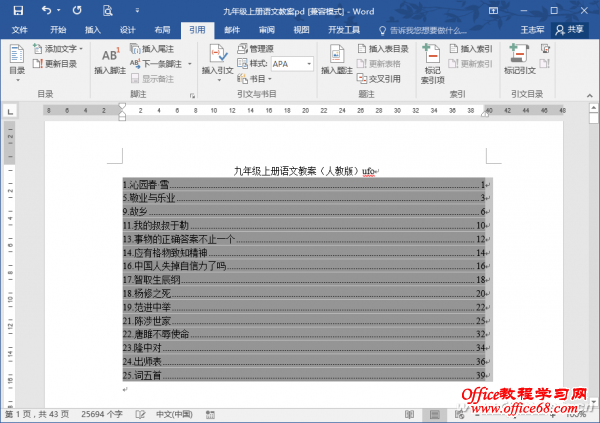Click the 共享 share button

point(570,30)
